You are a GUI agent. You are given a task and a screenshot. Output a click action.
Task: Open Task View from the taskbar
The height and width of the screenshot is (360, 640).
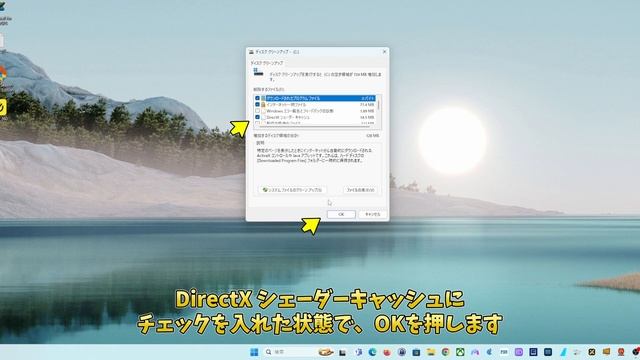[342, 352]
